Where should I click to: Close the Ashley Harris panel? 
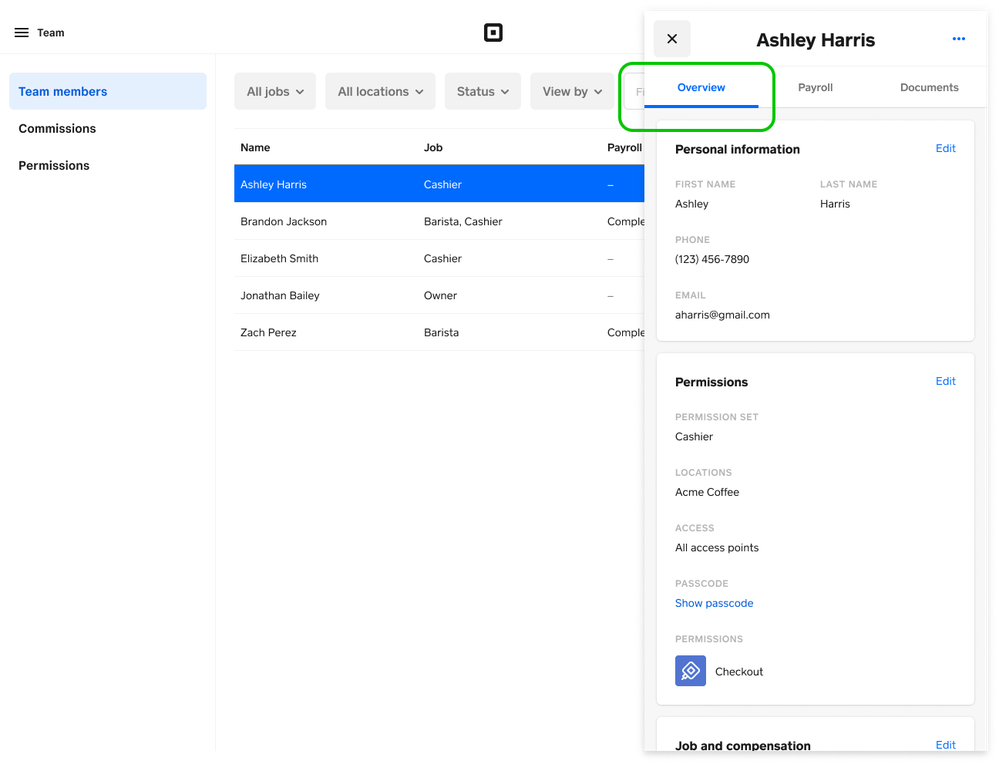(x=672, y=39)
